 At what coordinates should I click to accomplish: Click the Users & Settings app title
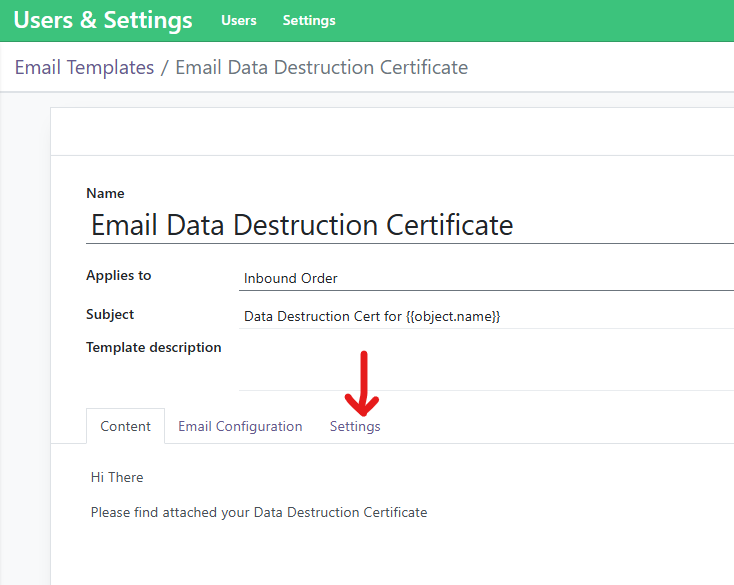click(103, 20)
